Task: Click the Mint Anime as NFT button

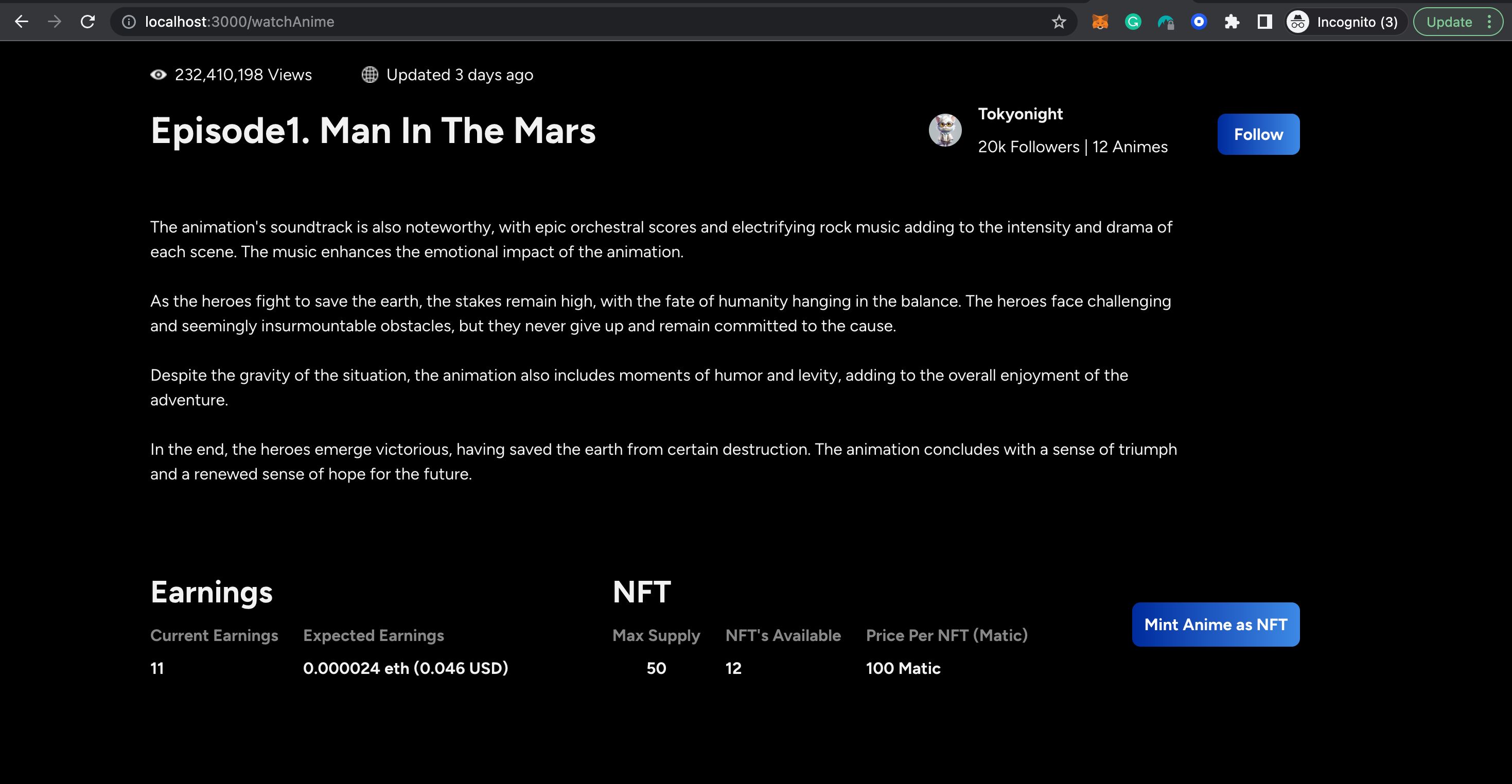Action: coord(1216,624)
